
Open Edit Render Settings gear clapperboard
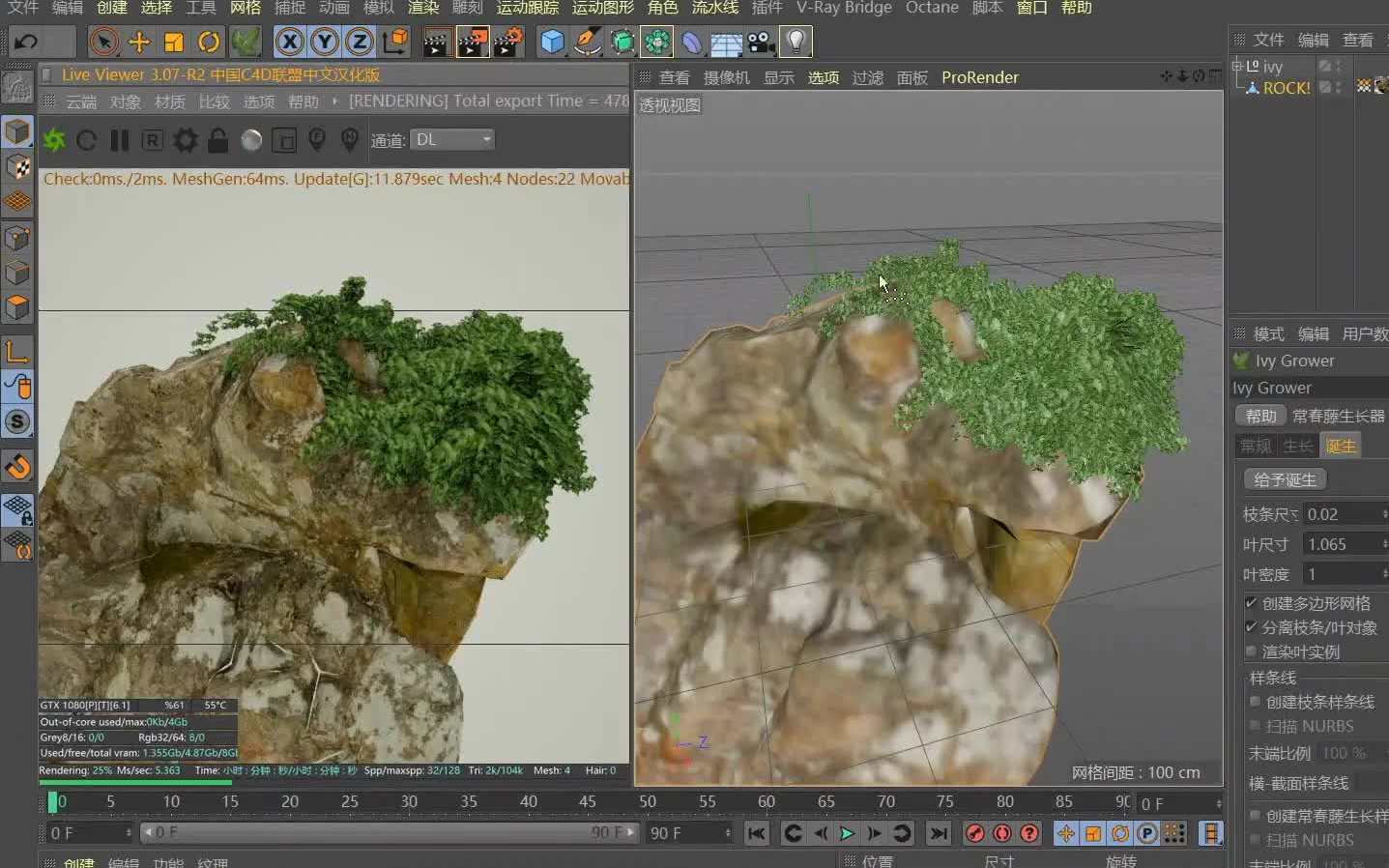click(x=508, y=42)
